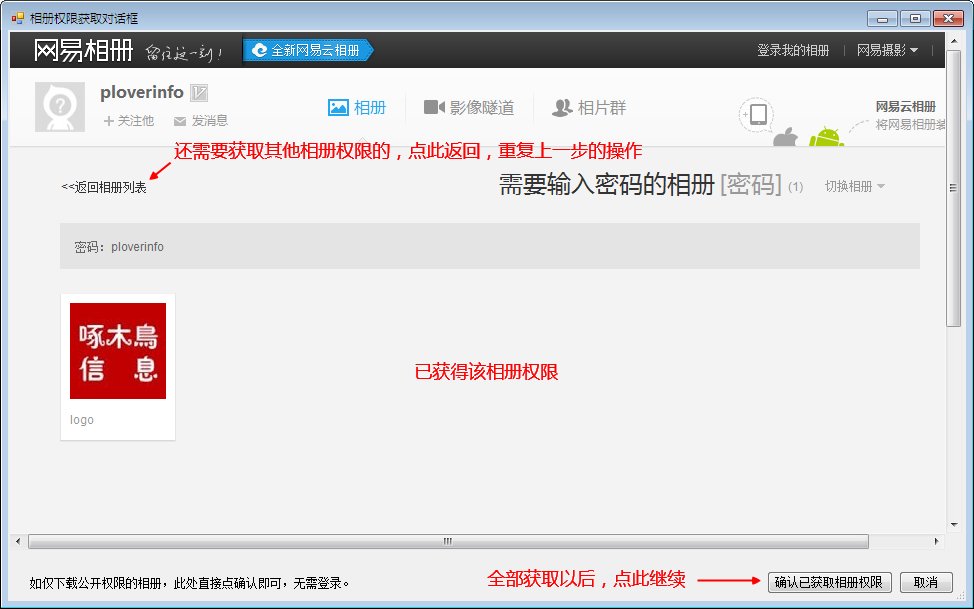
Task: Click the vertical scrollbar up arrow
Action: click(954, 41)
